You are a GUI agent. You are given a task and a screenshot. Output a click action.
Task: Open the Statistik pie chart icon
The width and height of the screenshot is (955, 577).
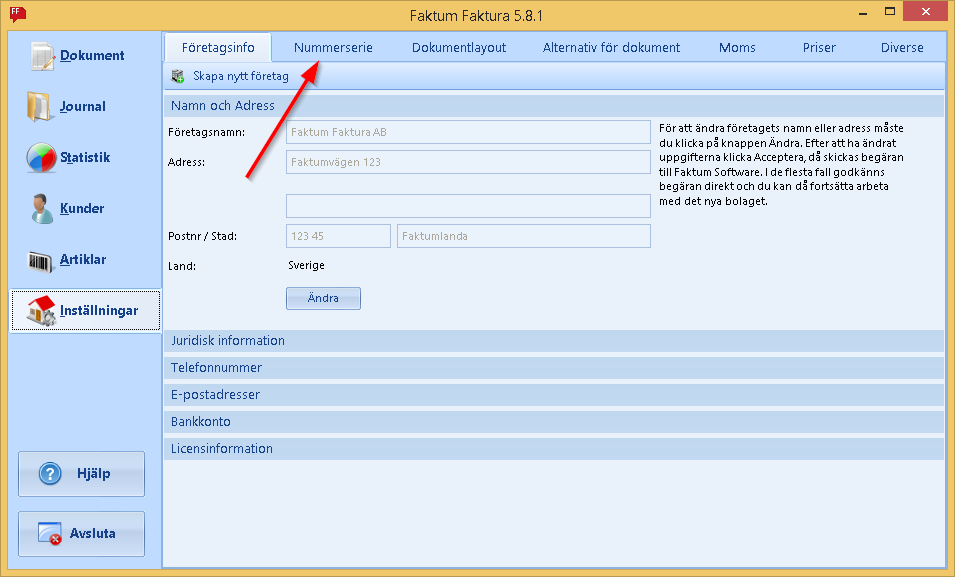click(x=41, y=158)
